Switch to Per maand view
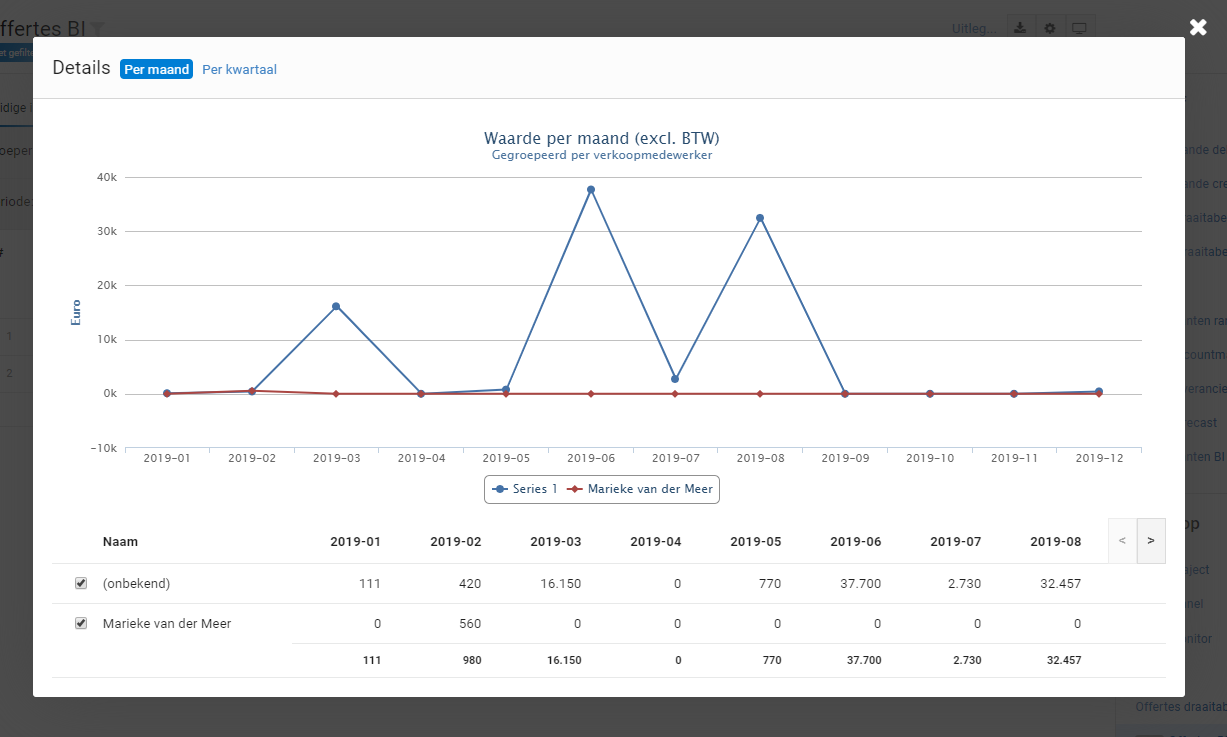Screen dimensions: 1227x737 click(156, 69)
